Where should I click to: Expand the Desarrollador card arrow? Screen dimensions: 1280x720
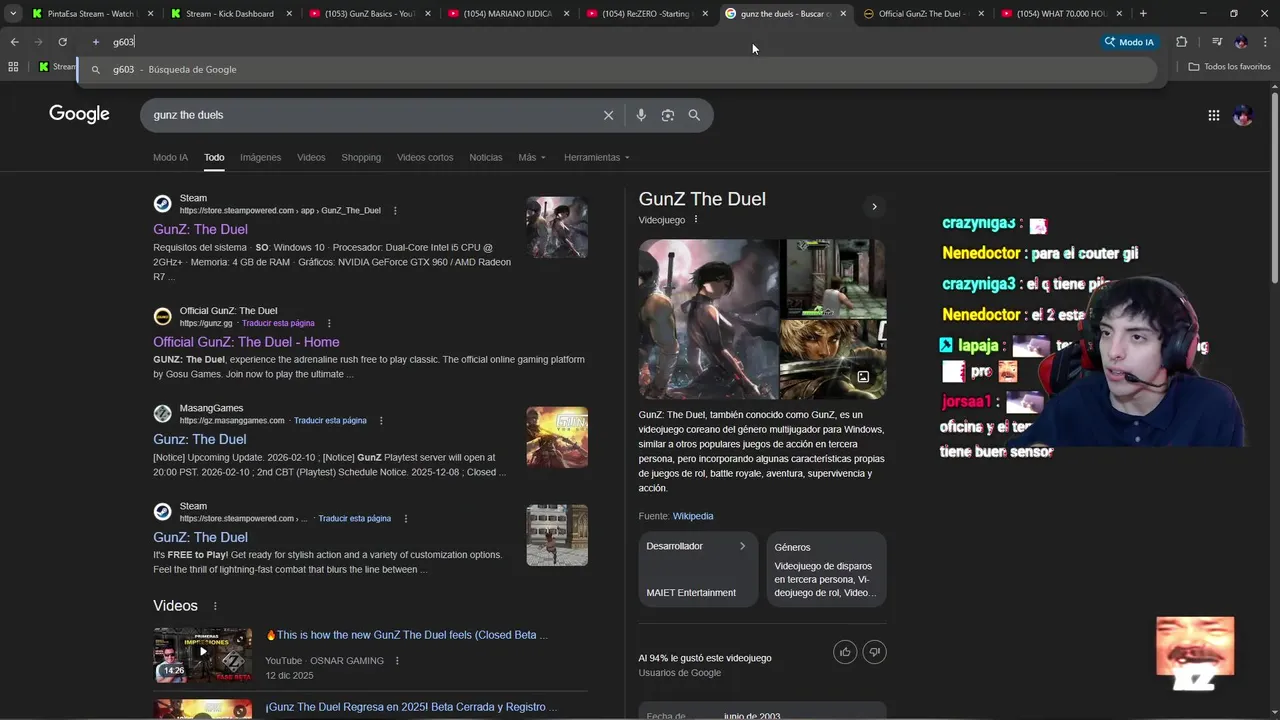742,546
